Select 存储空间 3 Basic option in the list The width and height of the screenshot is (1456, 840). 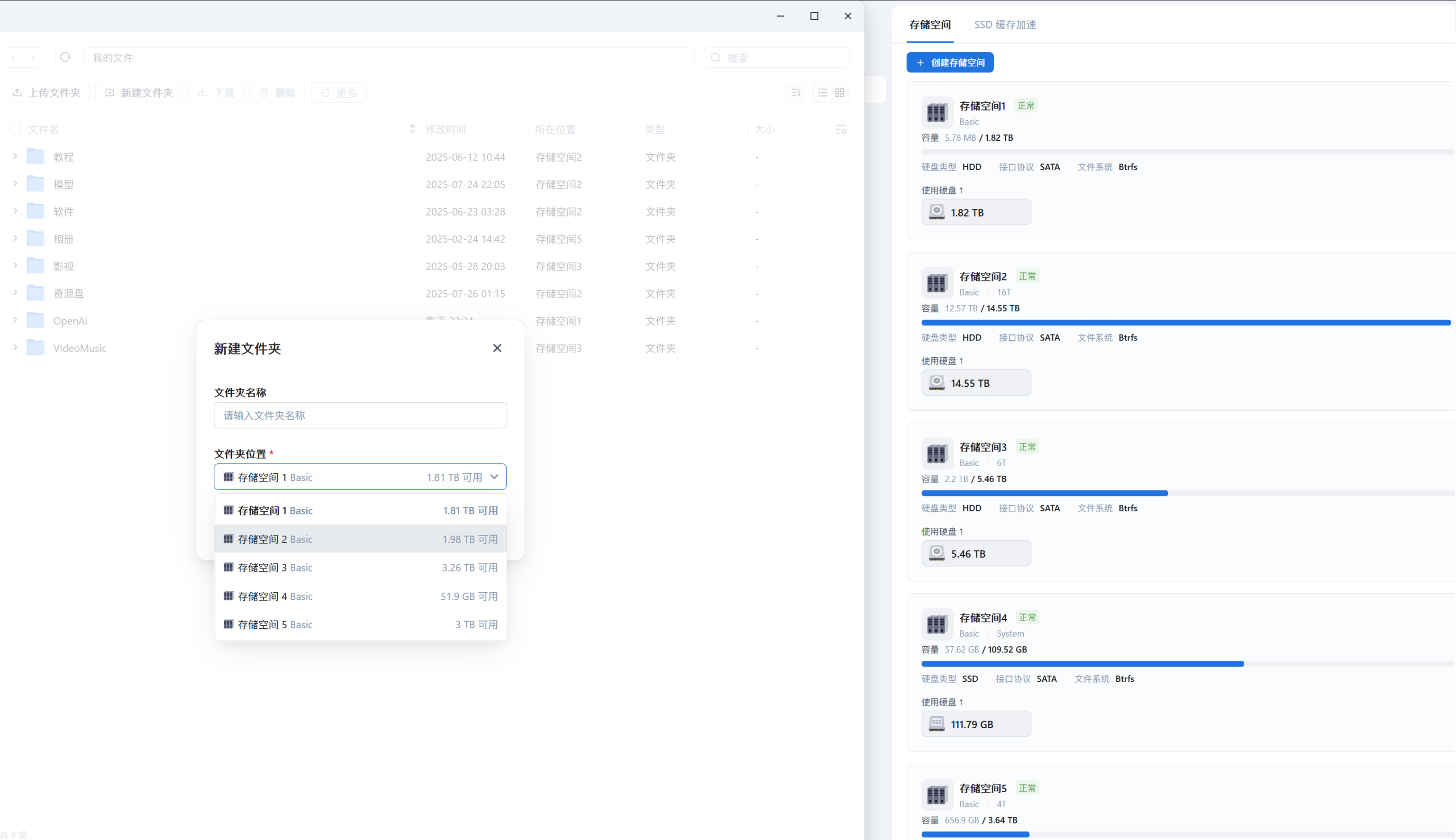pyautogui.click(x=361, y=568)
